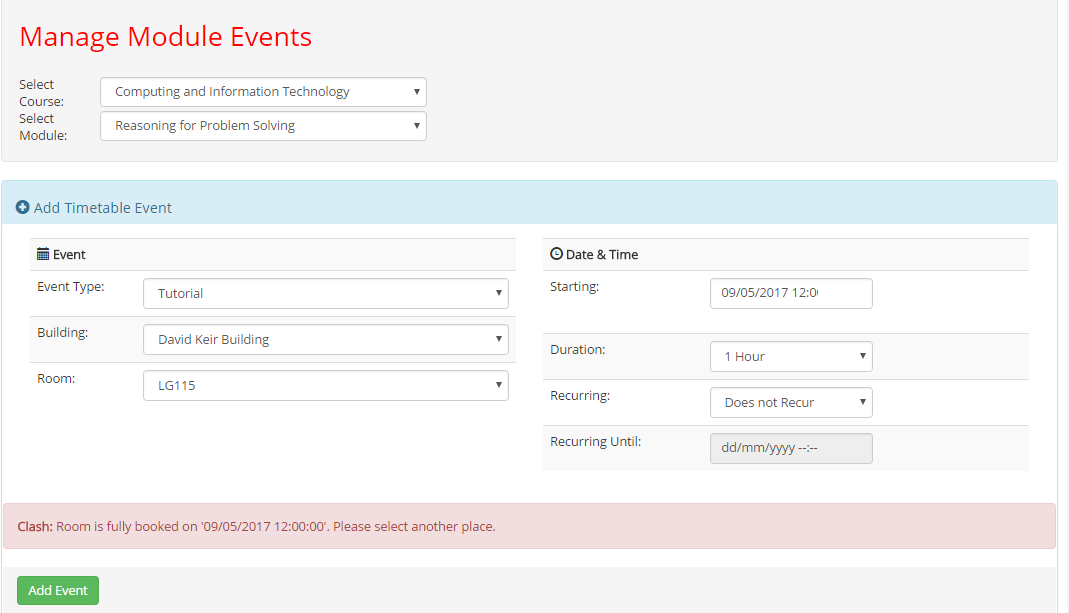The image size is (1069, 613).
Task: Click the arrow icon on the Recurring selector
Action: click(865, 402)
